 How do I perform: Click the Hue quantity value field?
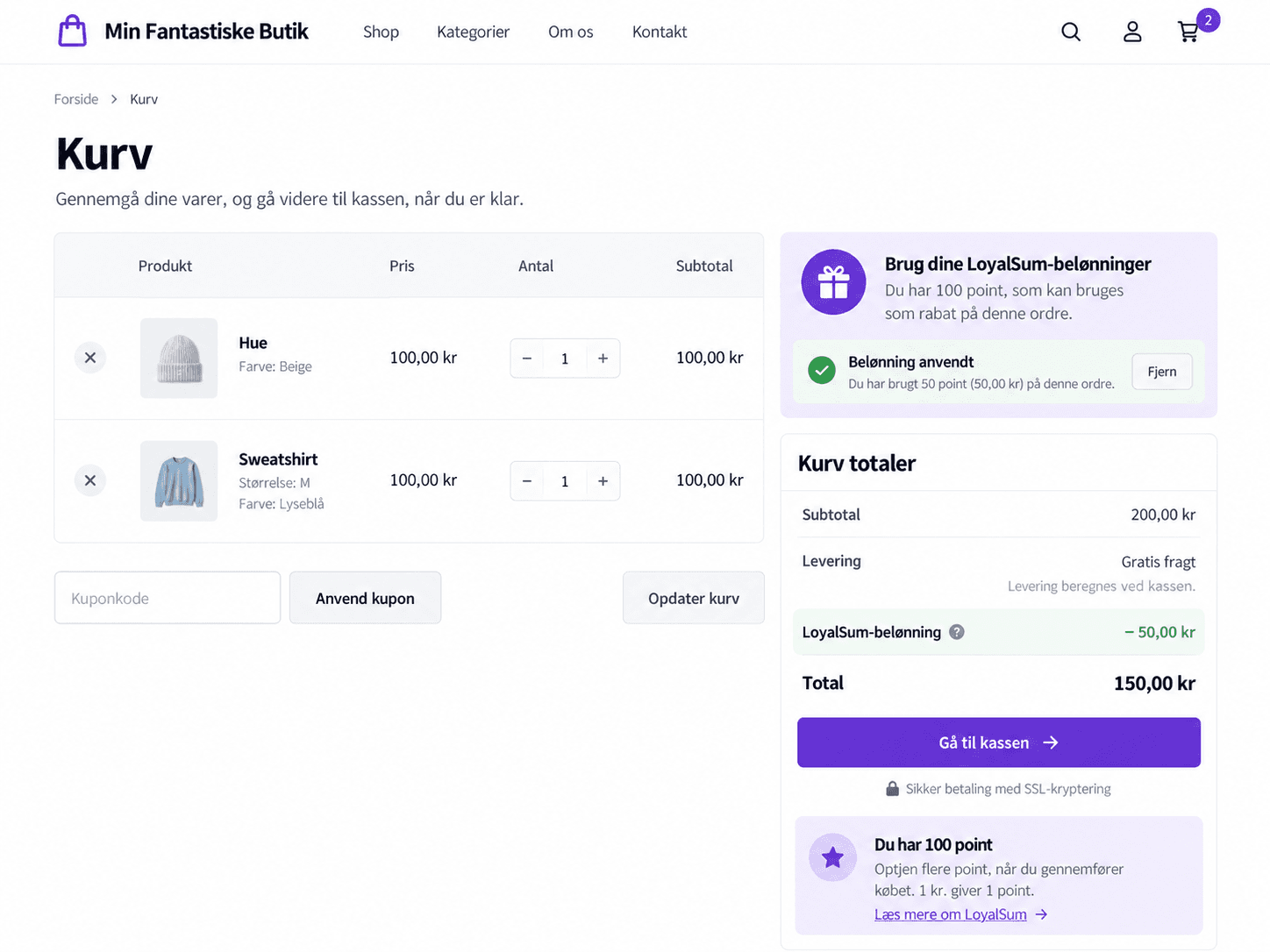click(565, 359)
